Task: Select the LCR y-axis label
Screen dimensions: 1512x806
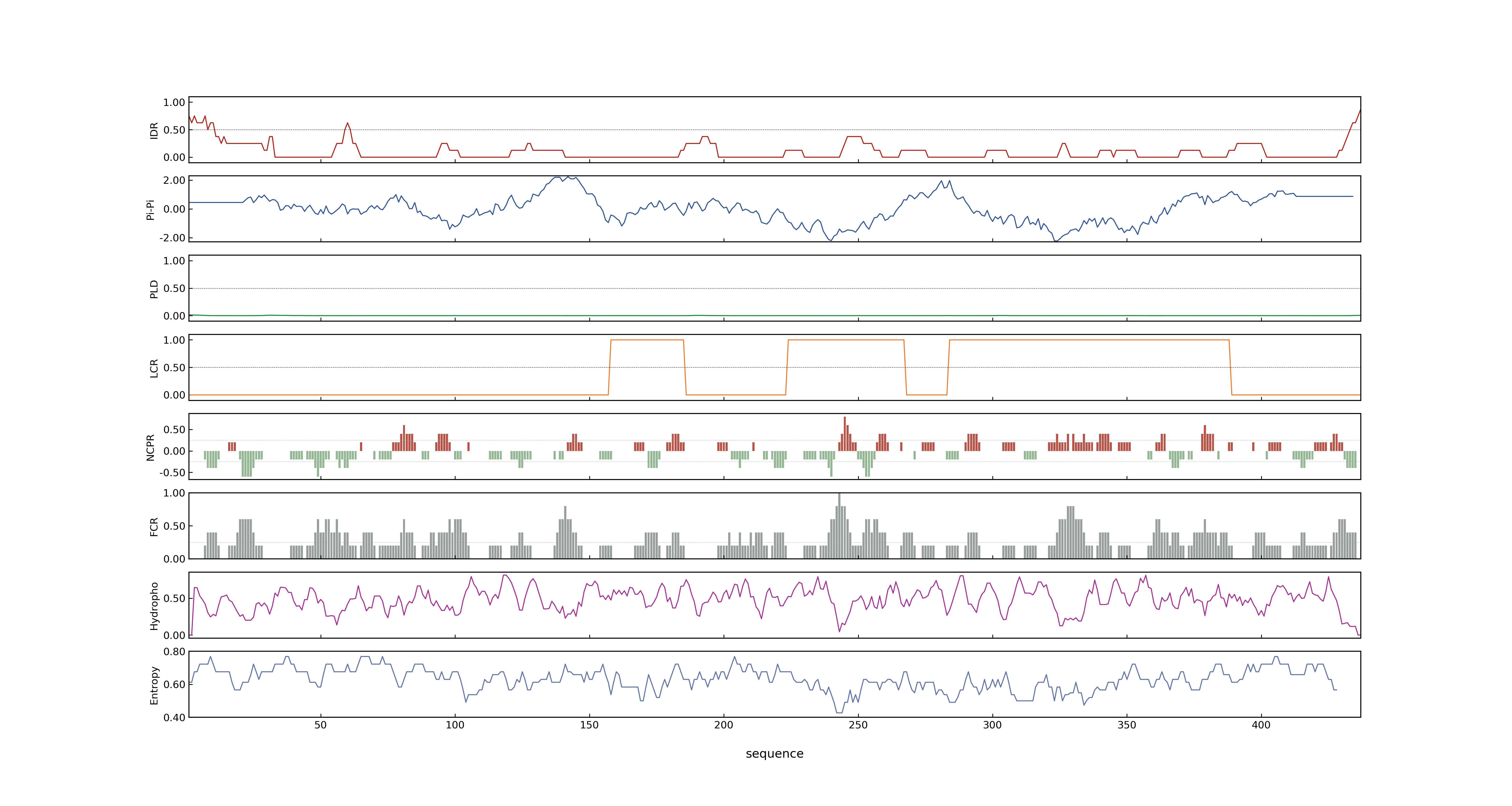Action: (154, 368)
